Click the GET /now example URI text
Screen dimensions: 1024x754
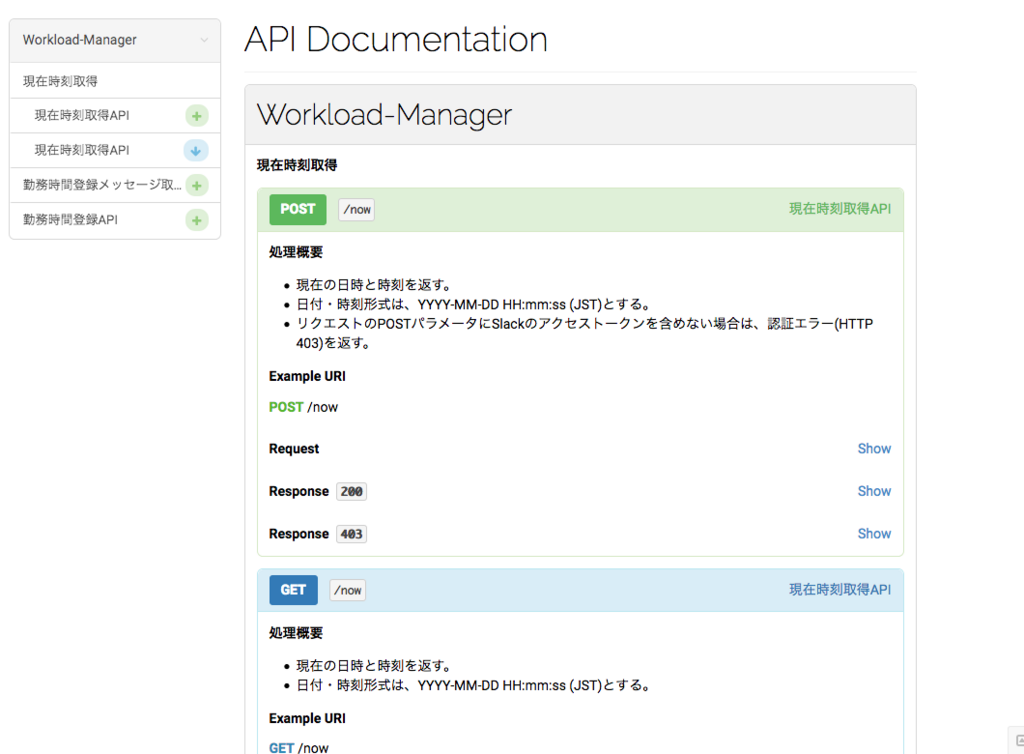299,747
